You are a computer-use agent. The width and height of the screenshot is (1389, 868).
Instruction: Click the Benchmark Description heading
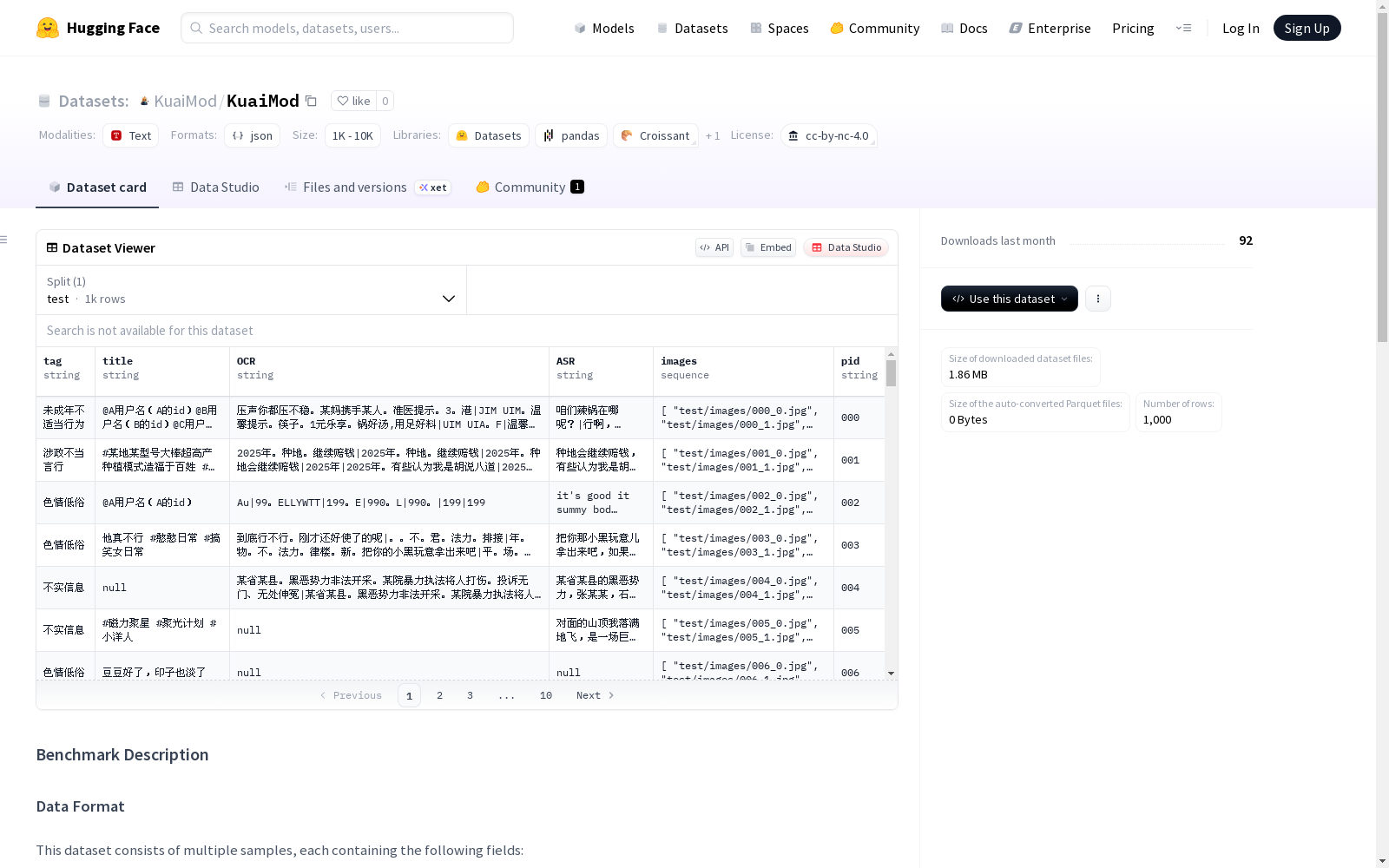pyautogui.click(x=122, y=754)
